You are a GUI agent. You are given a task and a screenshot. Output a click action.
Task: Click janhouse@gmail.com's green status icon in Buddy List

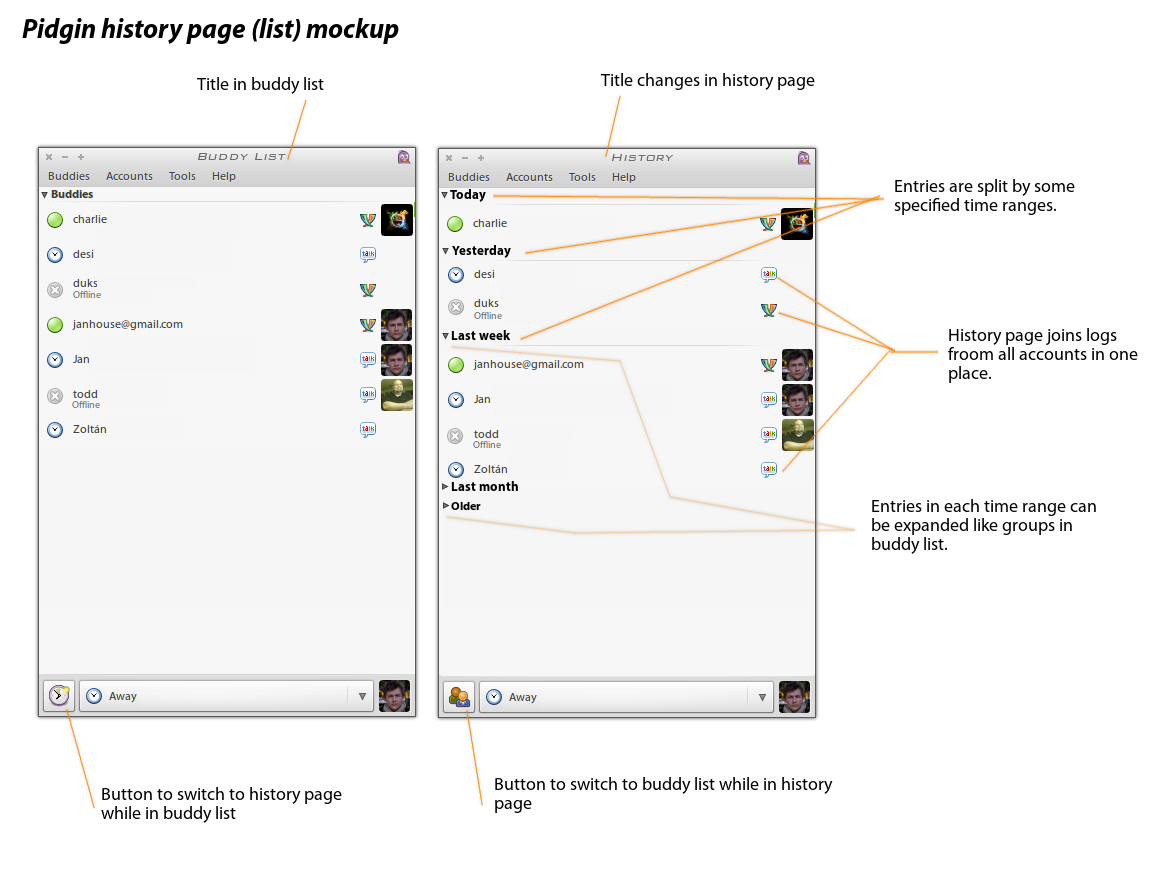(55, 325)
